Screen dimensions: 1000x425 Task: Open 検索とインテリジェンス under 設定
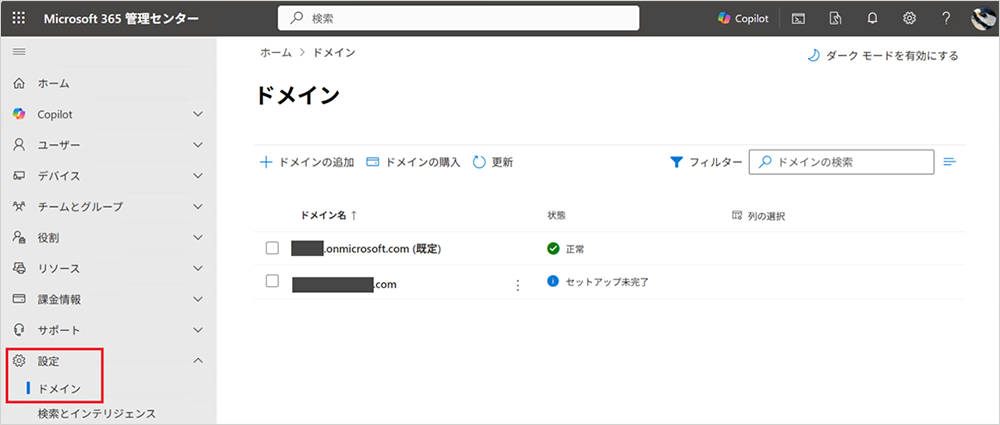(x=96, y=414)
